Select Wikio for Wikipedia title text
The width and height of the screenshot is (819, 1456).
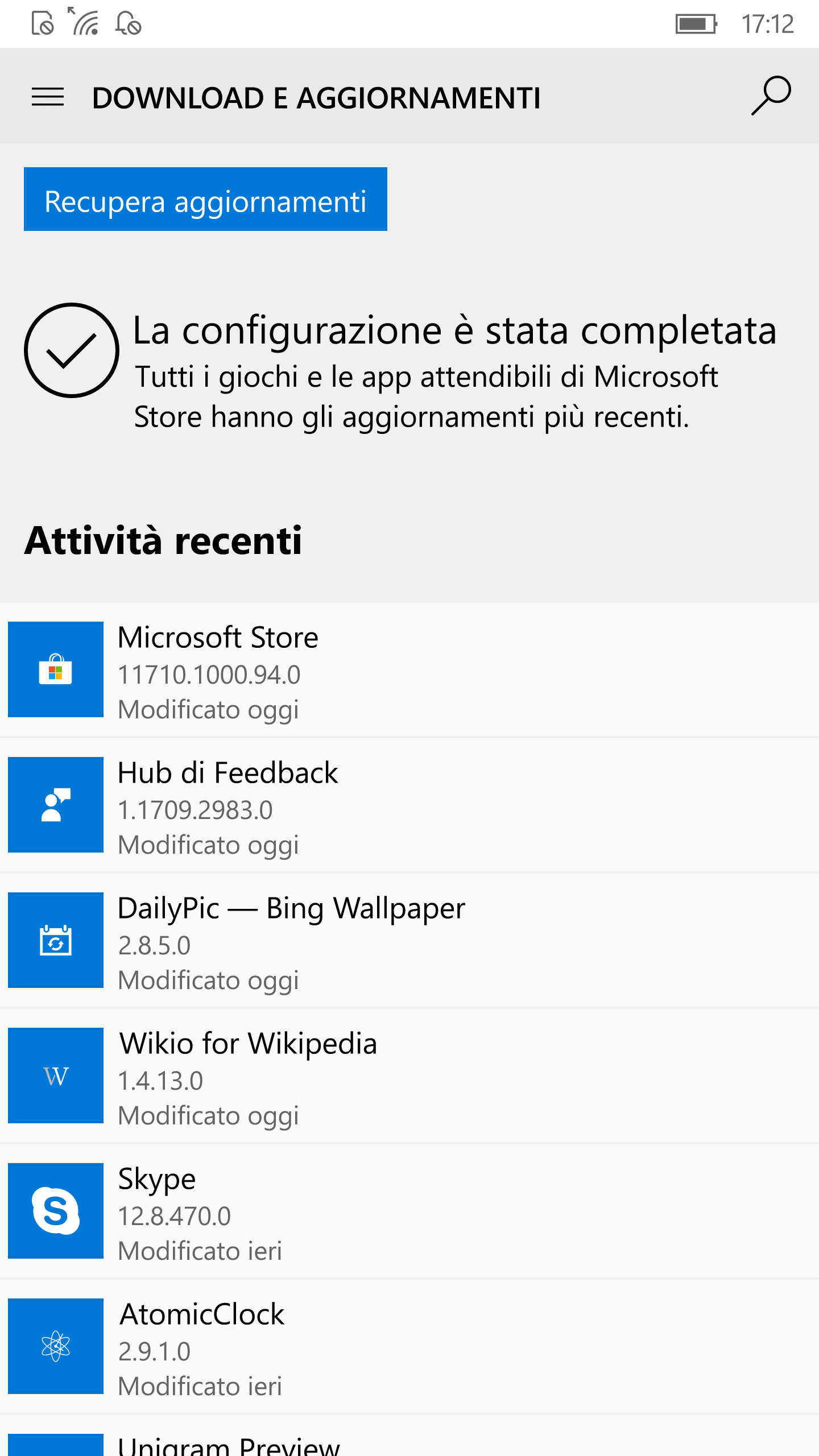coord(248,1044)
